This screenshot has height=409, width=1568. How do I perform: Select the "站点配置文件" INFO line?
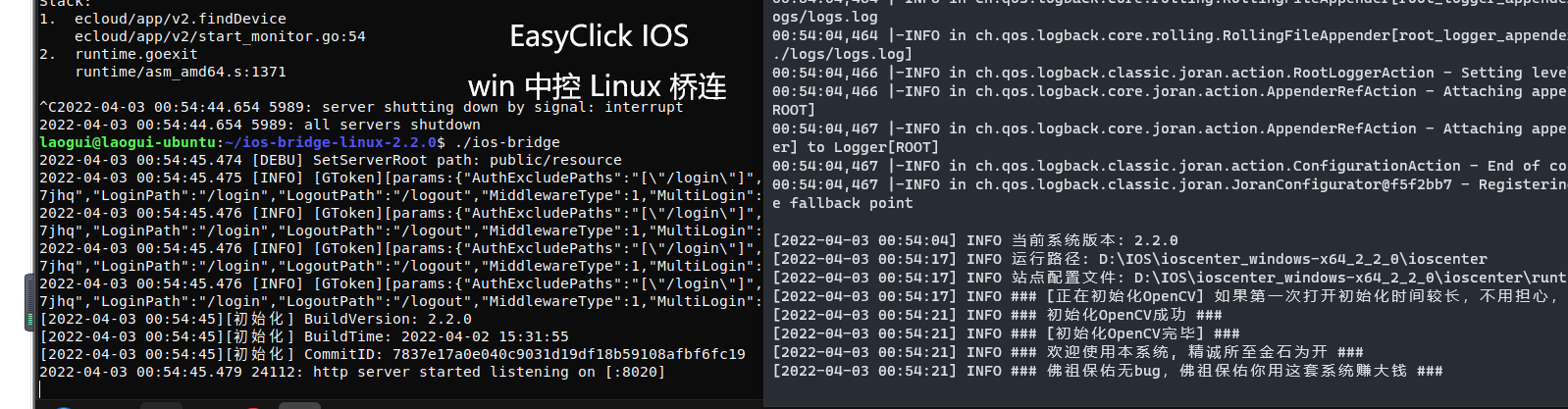tap(1170, 278)
